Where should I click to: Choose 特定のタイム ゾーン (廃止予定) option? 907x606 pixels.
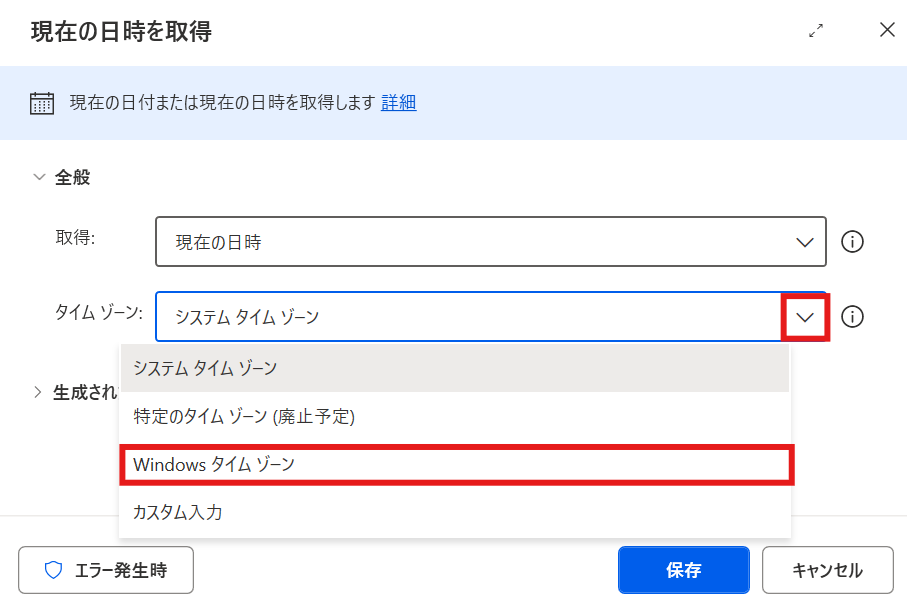tap(454, 416)
